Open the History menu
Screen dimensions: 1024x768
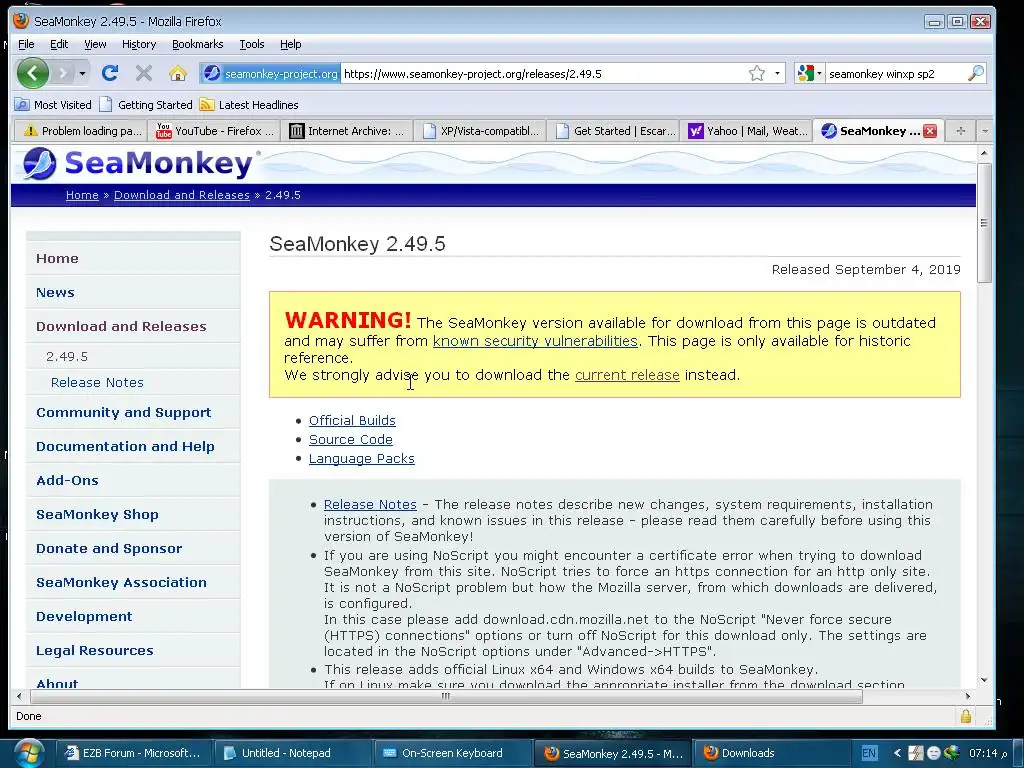coord(139,44)
